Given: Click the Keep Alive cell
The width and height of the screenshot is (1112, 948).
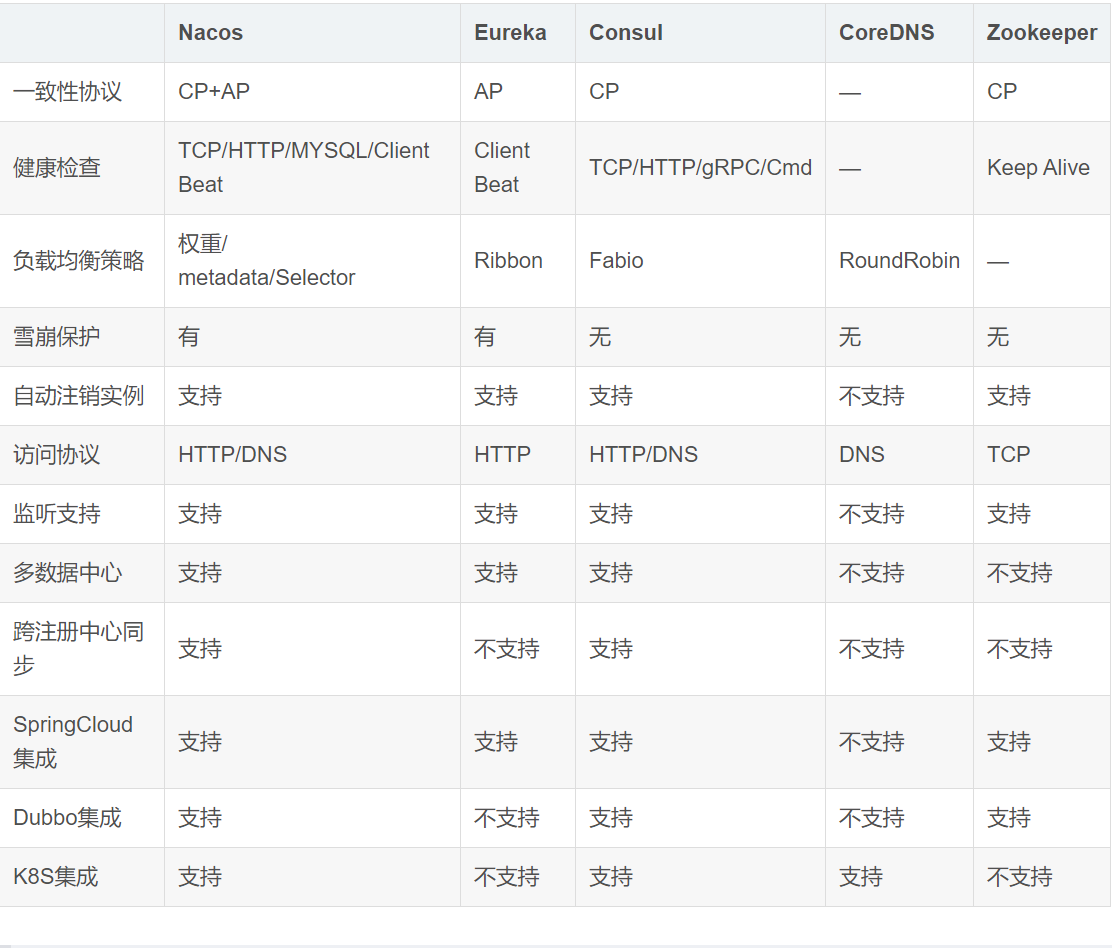Looking at the screenshot, I should click(x=1038, y=168).
